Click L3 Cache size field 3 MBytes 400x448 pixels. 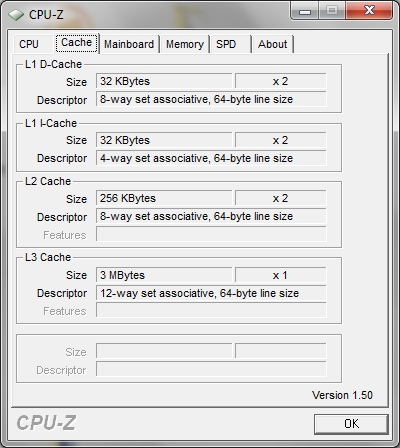[x=164, y=275]
